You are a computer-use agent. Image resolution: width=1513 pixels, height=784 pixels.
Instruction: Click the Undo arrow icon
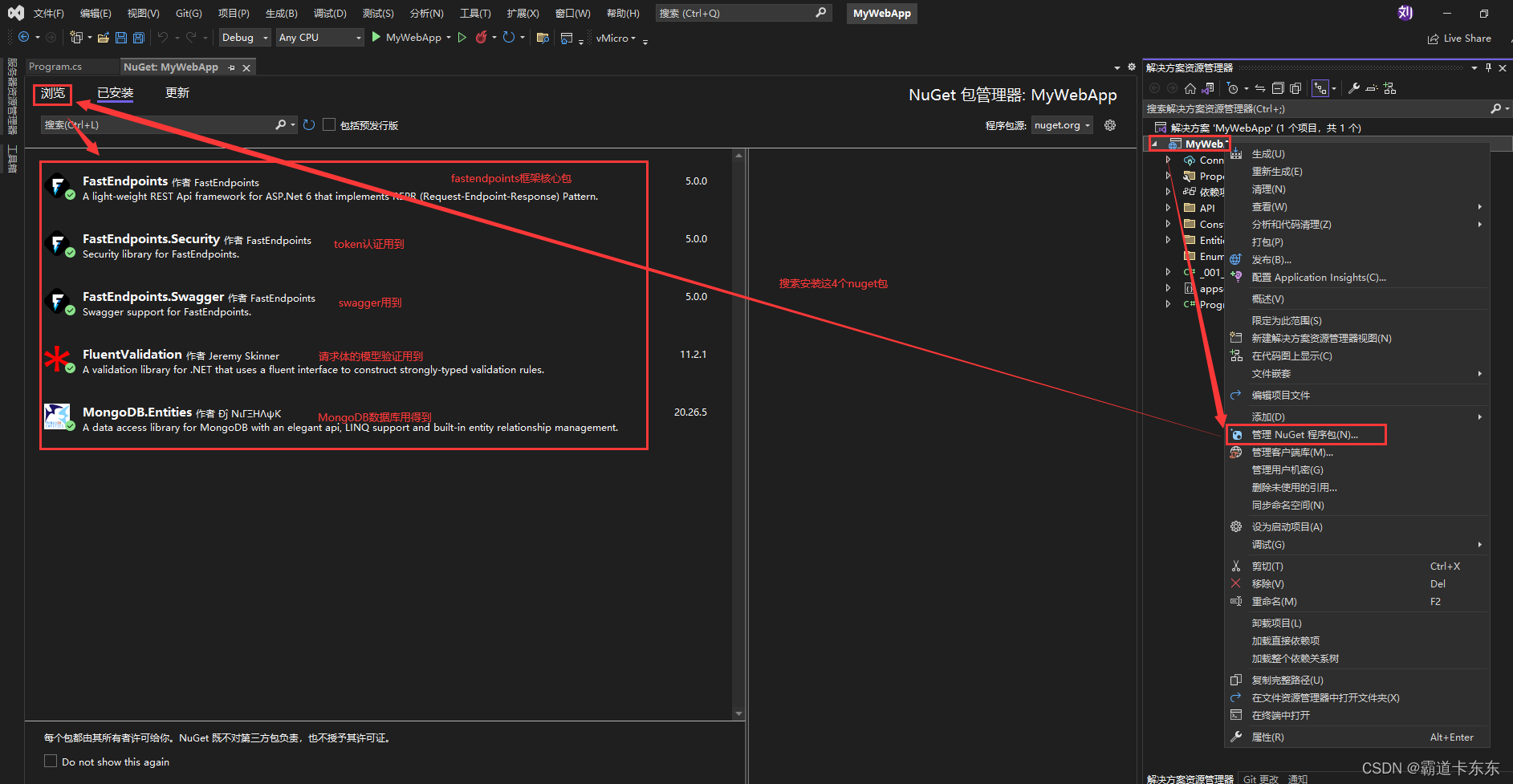(x=163, y=38)
